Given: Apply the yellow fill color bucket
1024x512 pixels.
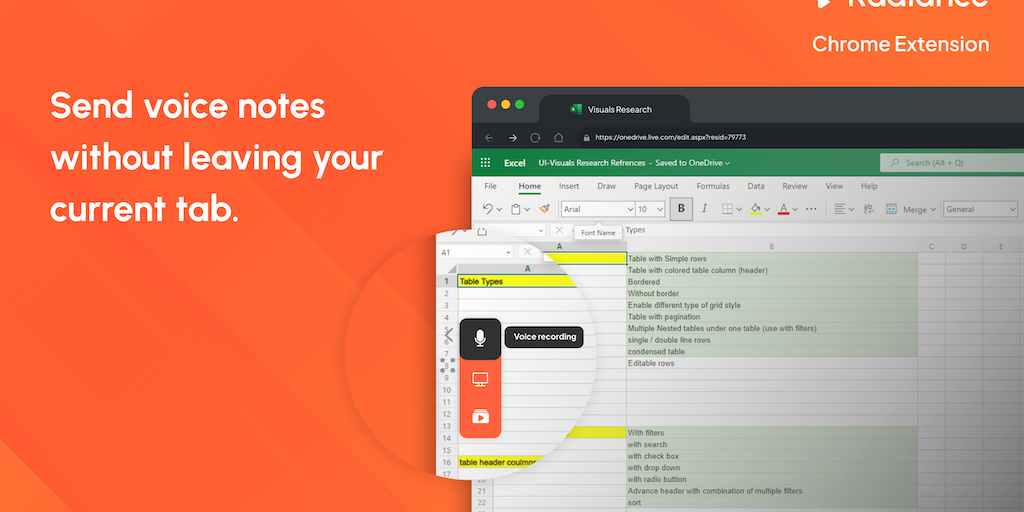Looking at the screenshot, I should [x=756, y=209].
